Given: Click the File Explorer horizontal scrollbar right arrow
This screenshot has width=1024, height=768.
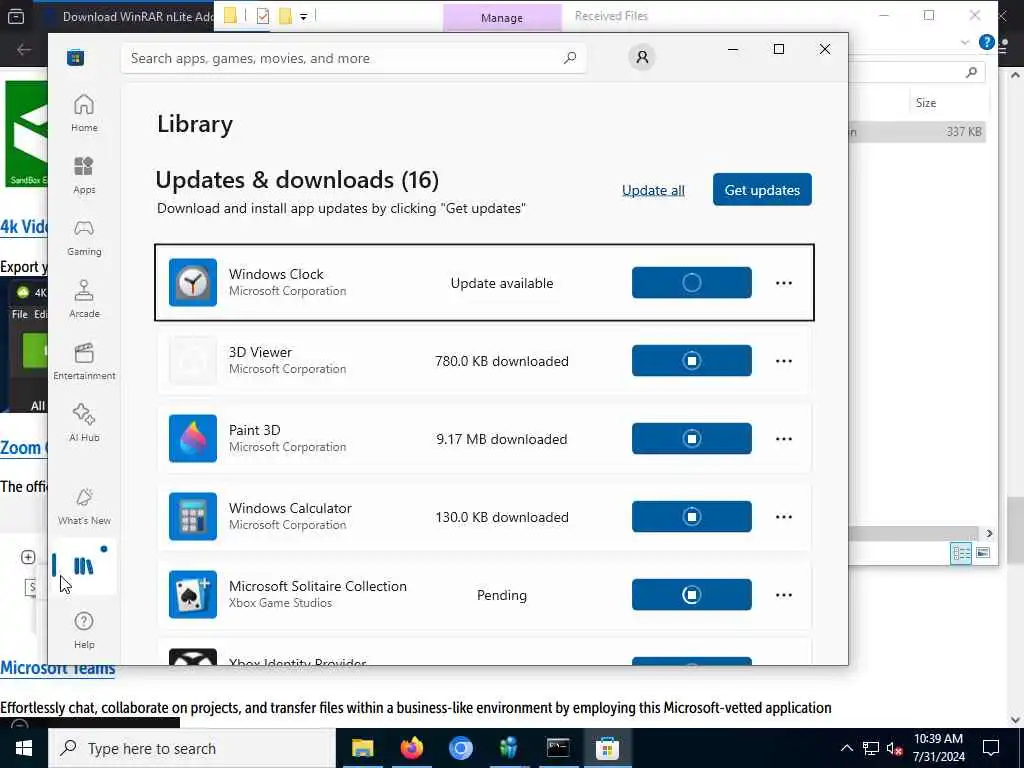Looking at the screenshot, I should 989,534.
